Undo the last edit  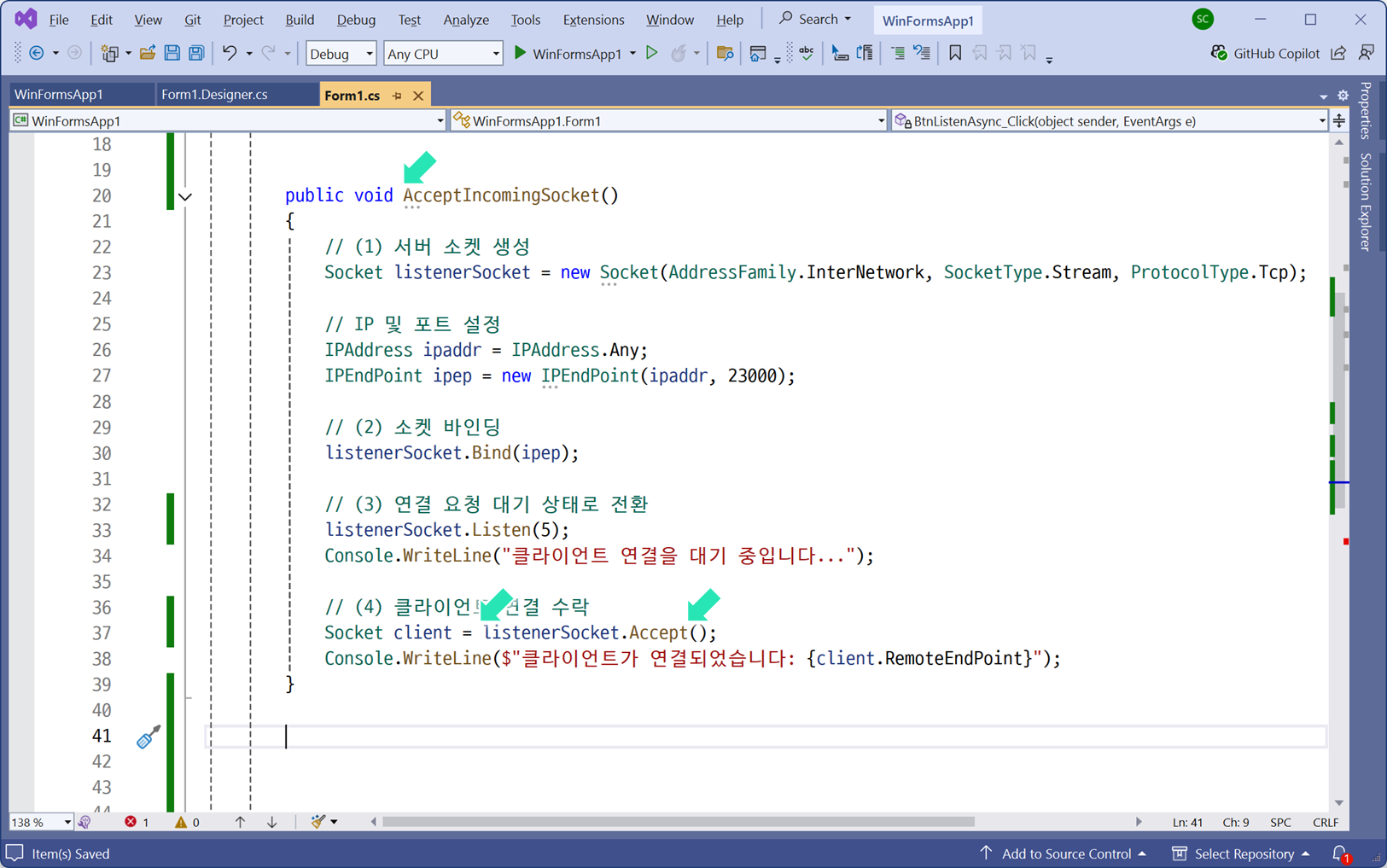click(x=229, y=54)
